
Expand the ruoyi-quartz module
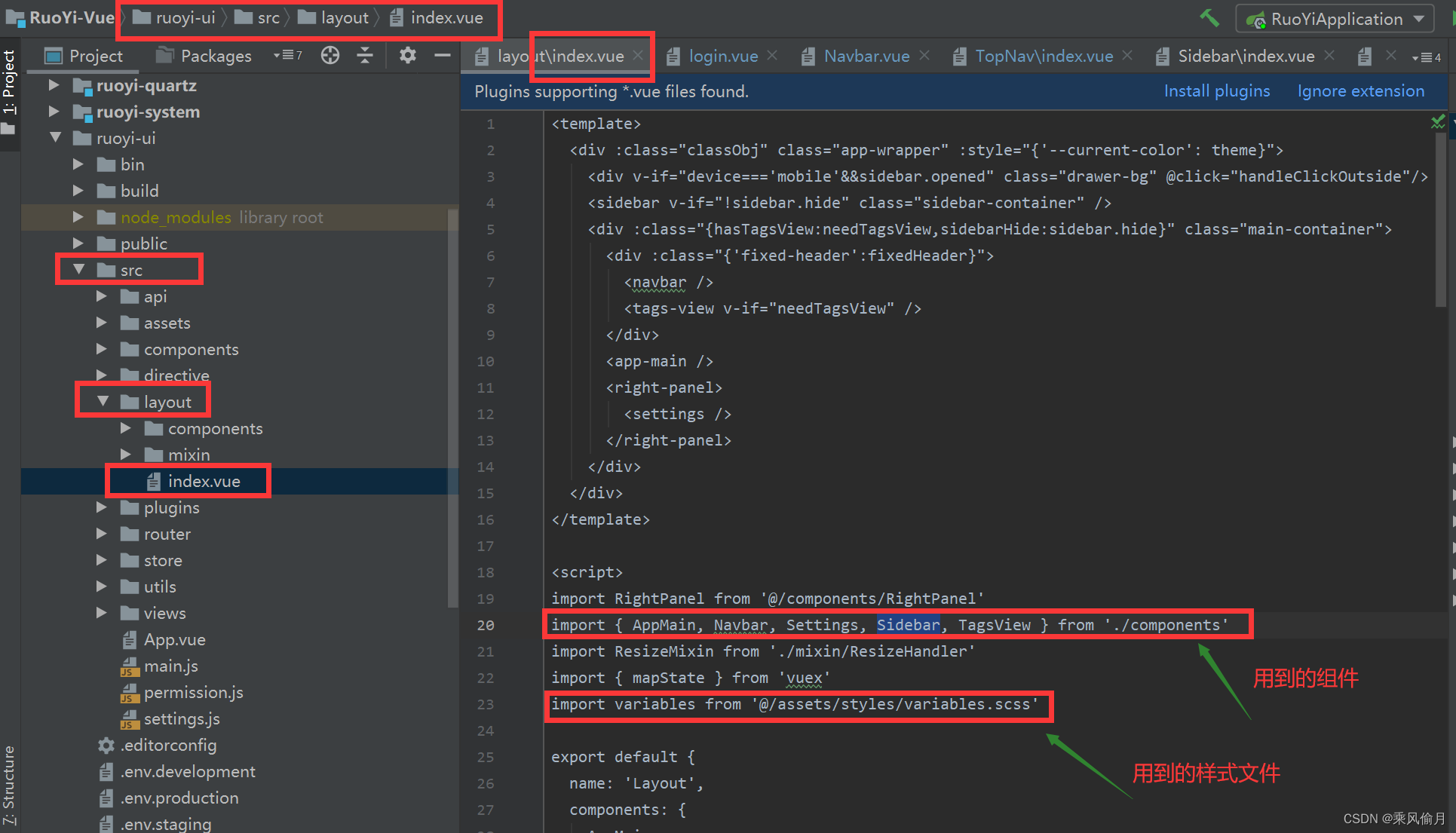[54, 85]
